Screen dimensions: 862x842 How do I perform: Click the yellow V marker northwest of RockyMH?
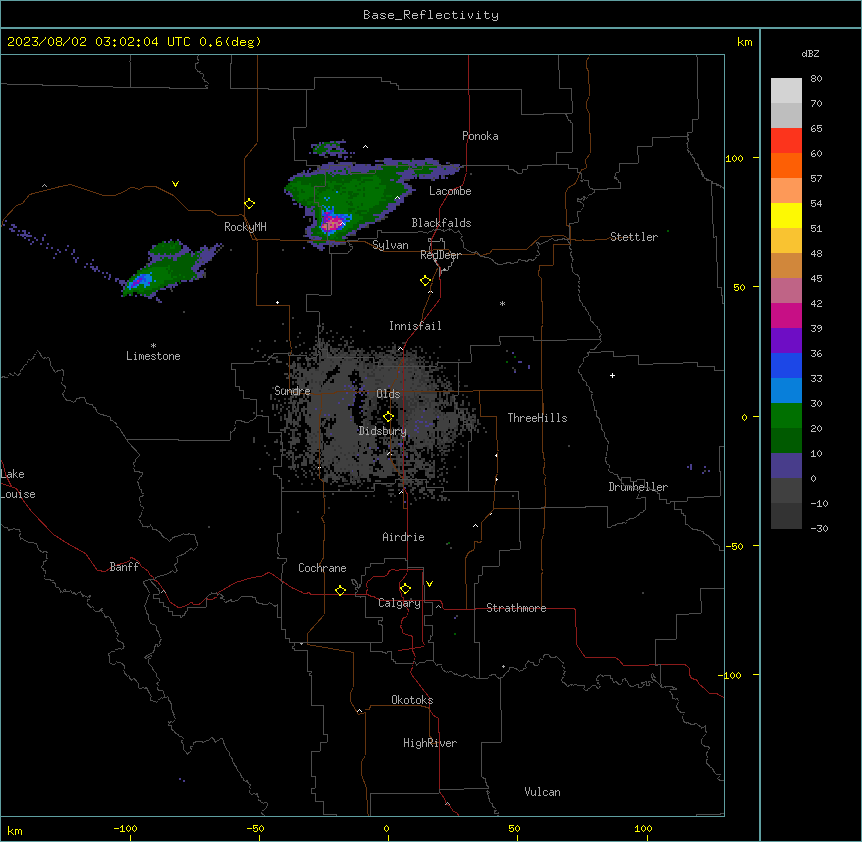pyautogui.click(x=175, y=184)
